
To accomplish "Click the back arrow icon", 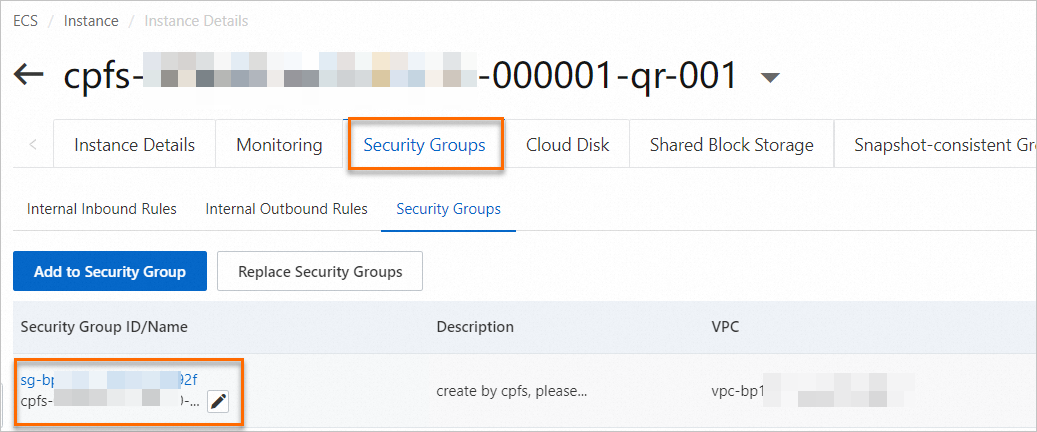I will (x=29, y=76).
